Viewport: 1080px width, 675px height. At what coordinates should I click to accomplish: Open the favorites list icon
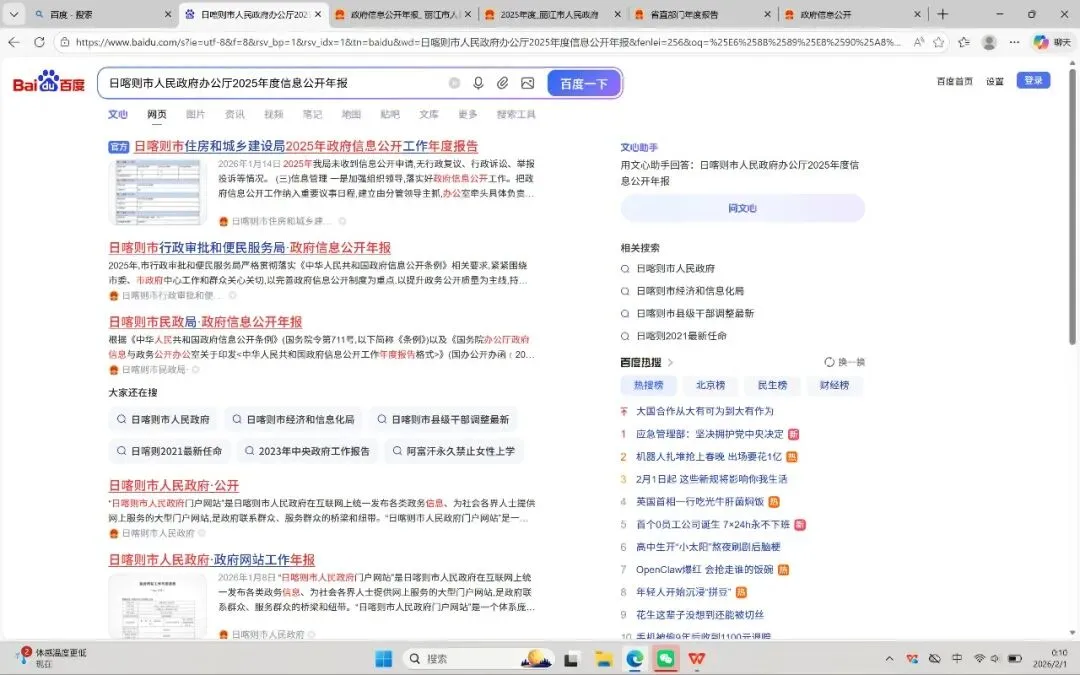pyautogui.click(x=964, y=42)
